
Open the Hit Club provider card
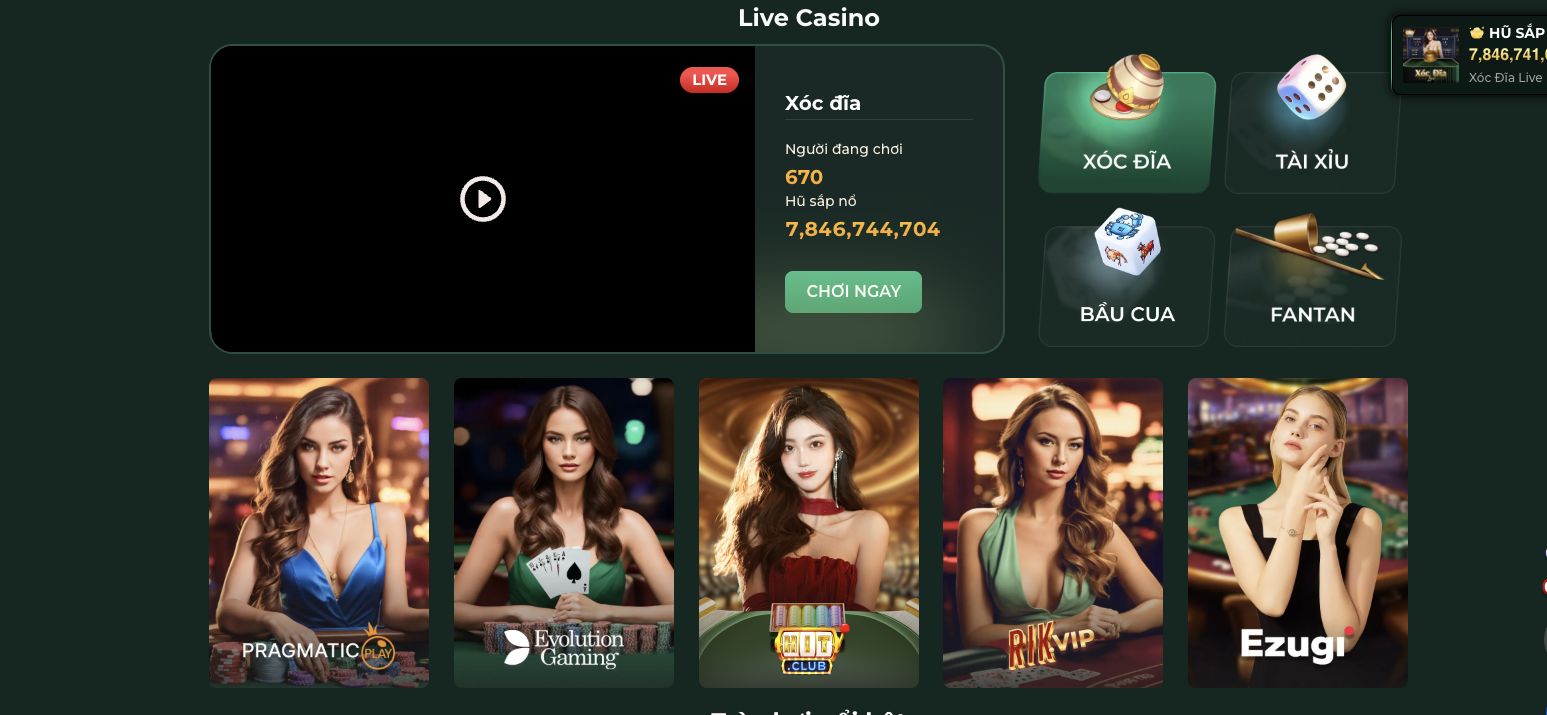(809, 533)
